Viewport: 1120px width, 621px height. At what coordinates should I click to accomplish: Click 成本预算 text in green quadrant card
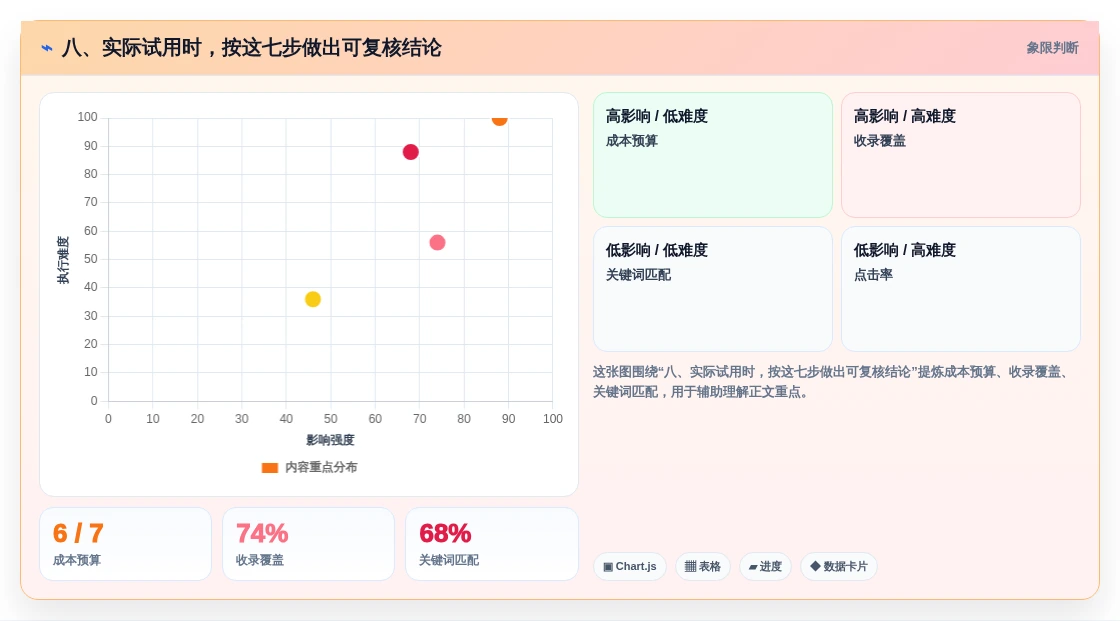click(631, 141)
